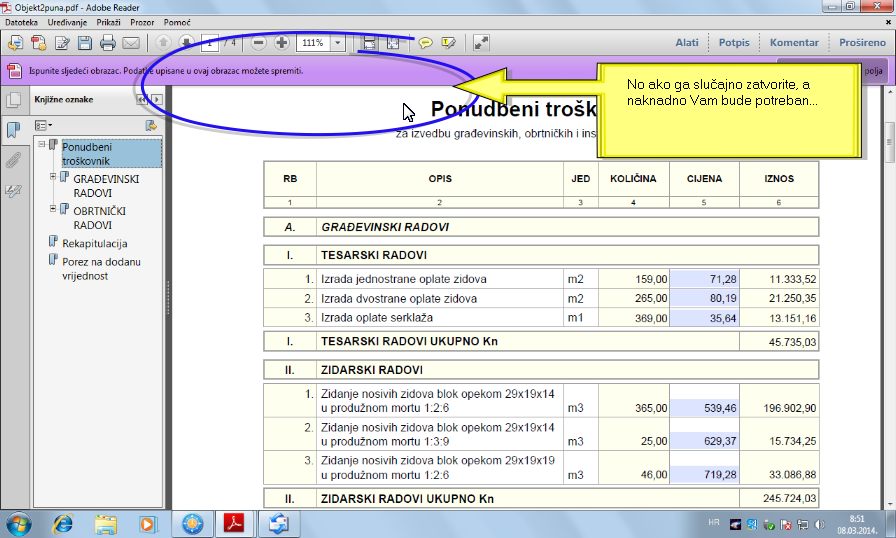
Task: Zoom in with the plus button
Action: 281,43
